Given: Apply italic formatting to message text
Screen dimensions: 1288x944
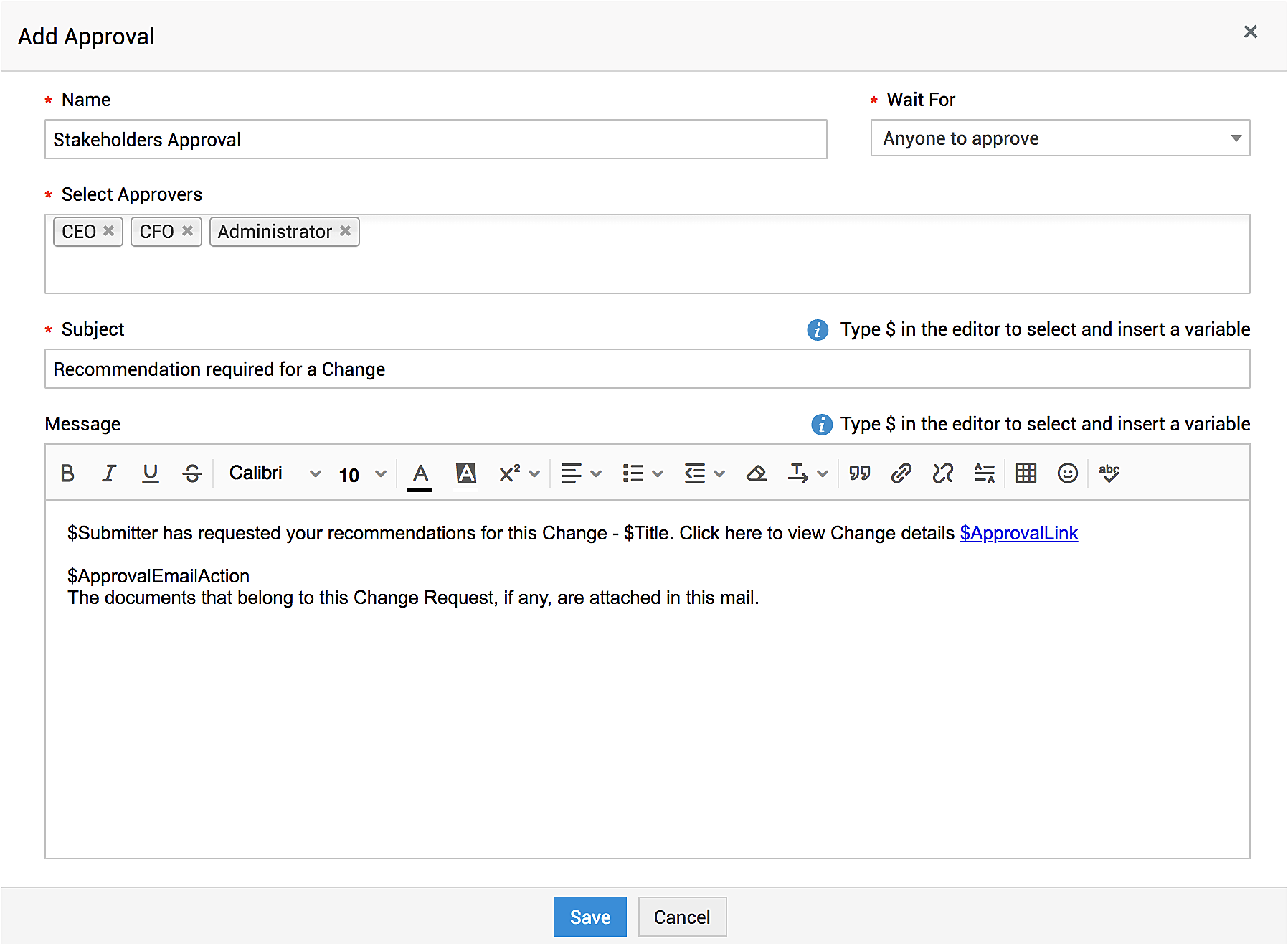Looking at the screenshot, I should point(109,473).
